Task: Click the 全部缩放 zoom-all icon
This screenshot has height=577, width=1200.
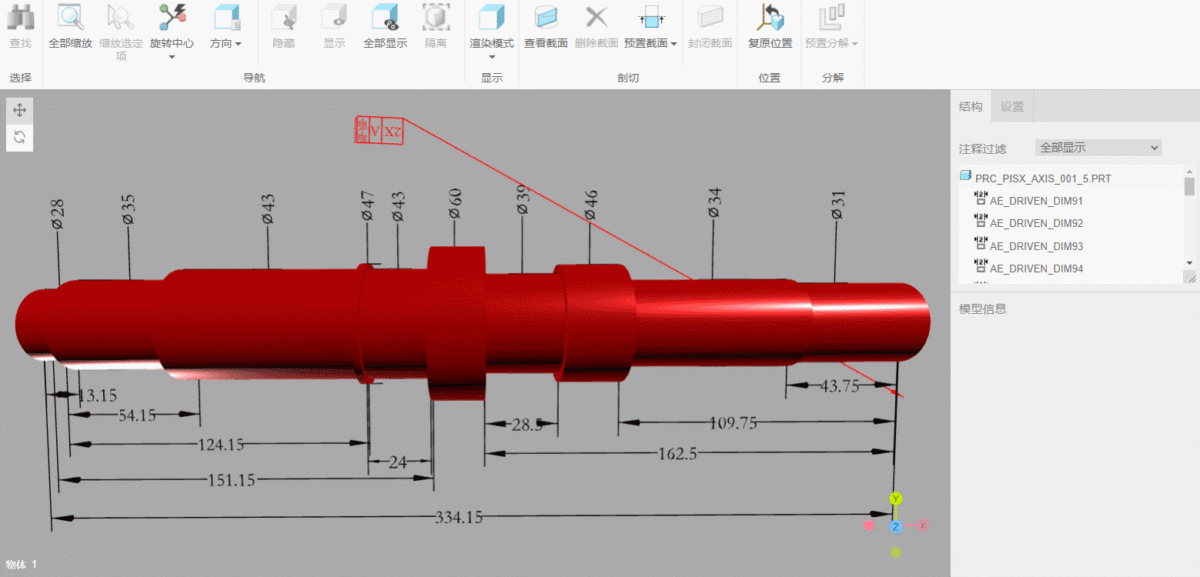Action: (x=70, y=17)
